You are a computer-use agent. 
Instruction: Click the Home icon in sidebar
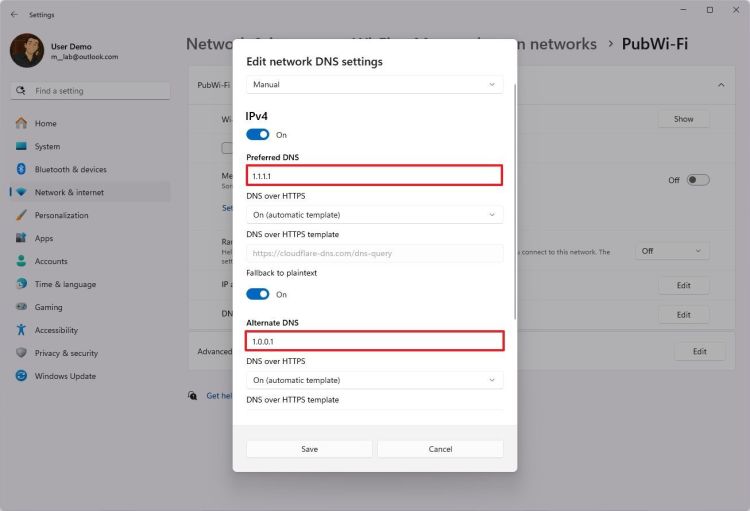20,123
